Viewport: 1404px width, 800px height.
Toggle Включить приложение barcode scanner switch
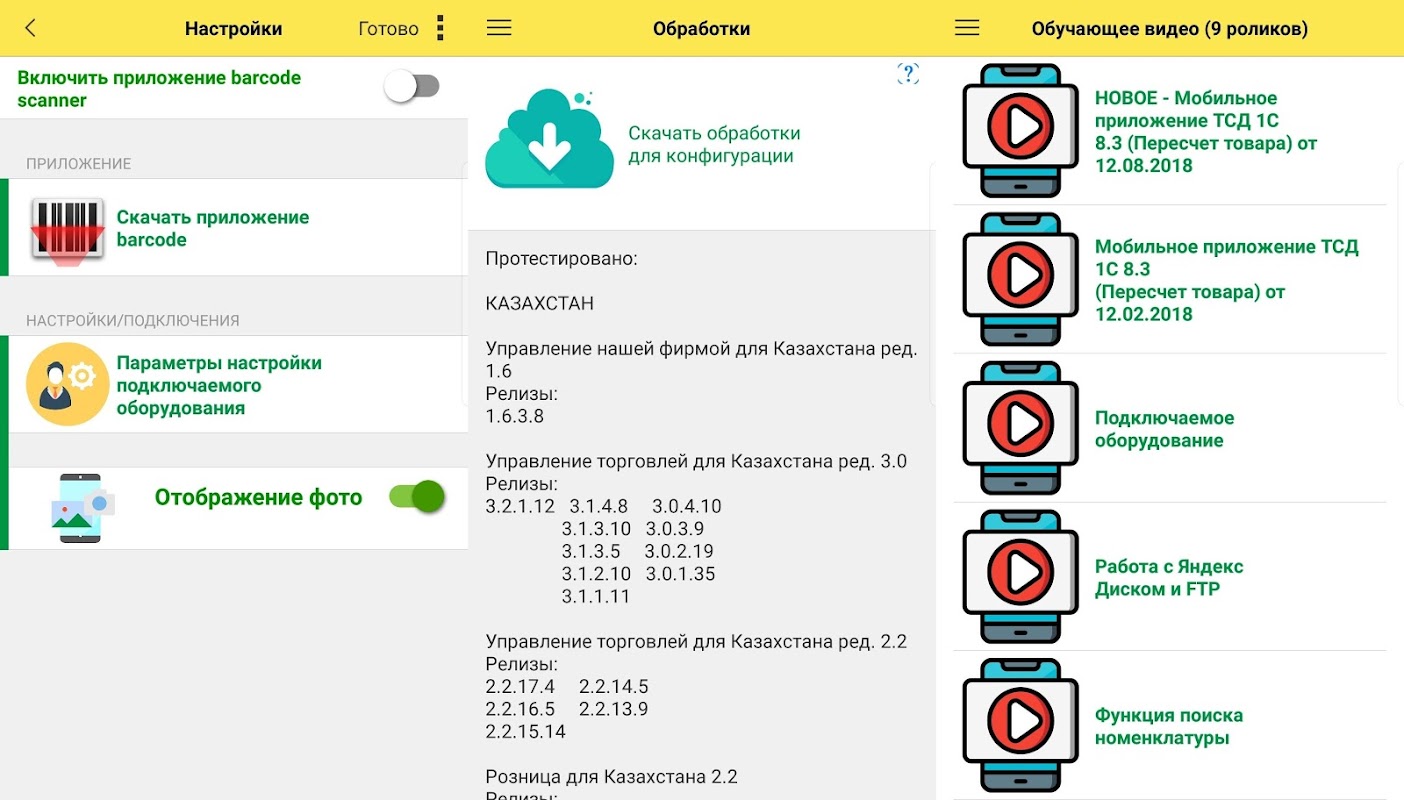click(413, 87)
